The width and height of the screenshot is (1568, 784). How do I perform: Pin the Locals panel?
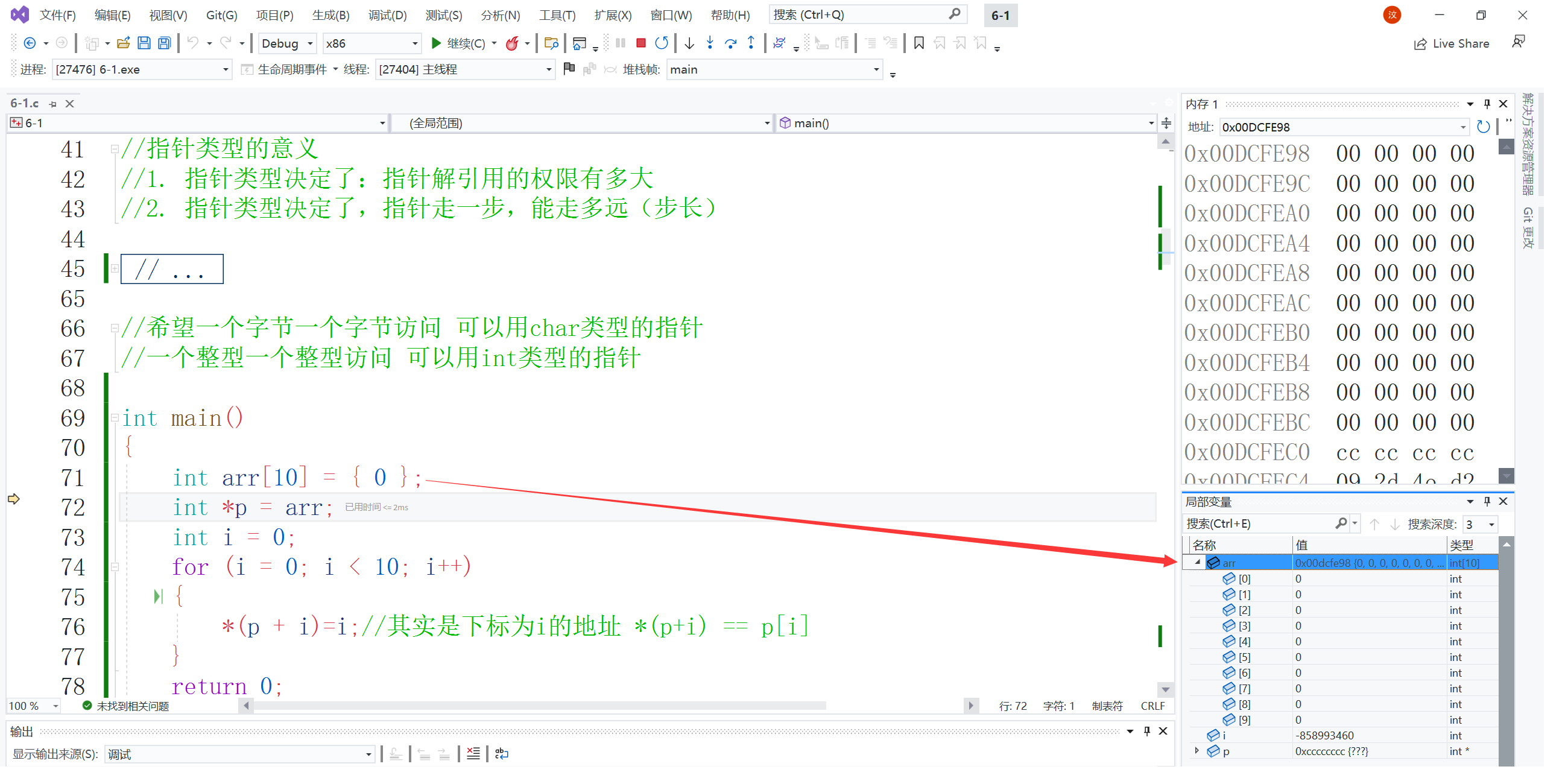coord(1487,501)
